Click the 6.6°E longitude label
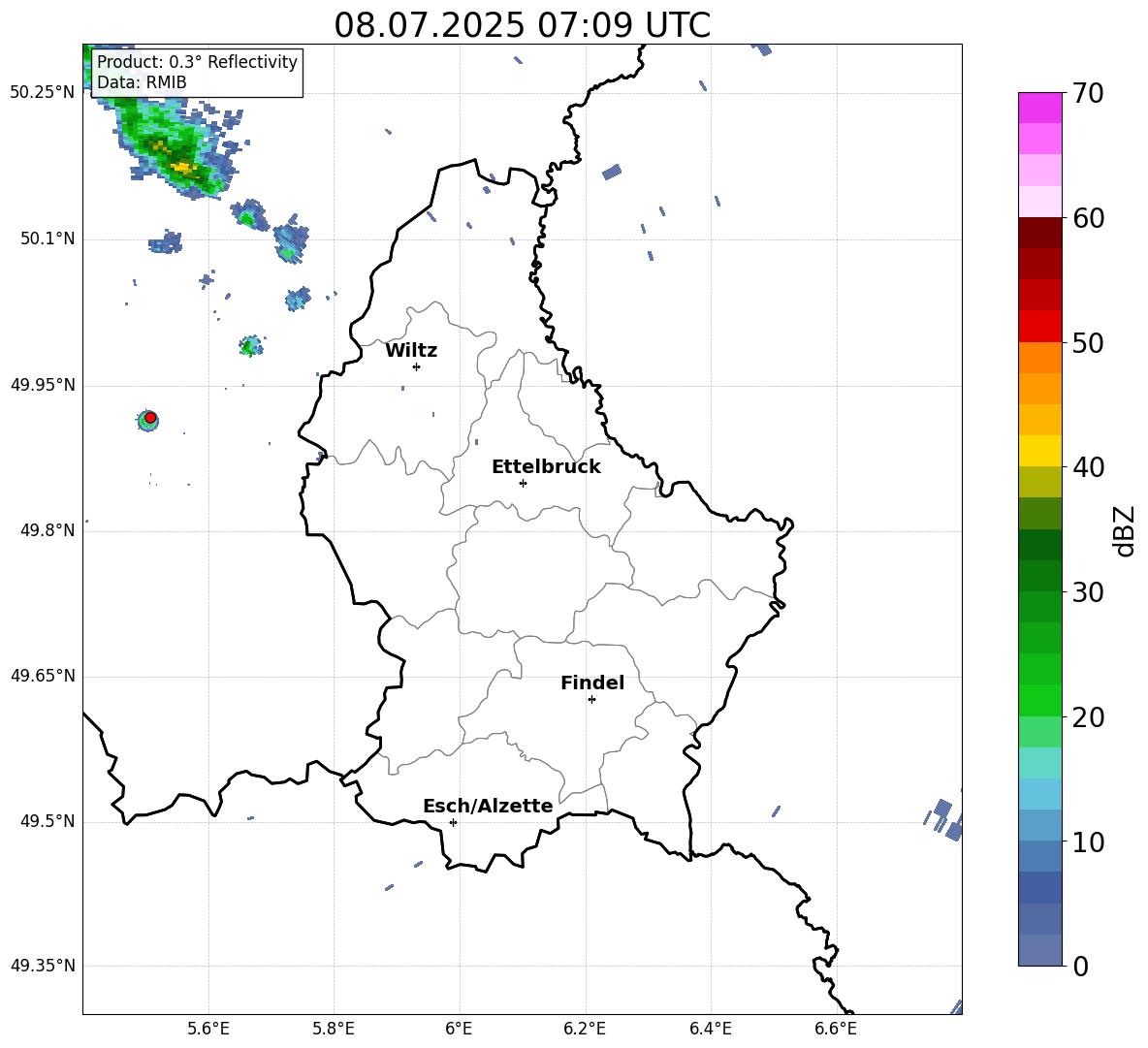1148x1048 pixels. [x=836, y=1029]
